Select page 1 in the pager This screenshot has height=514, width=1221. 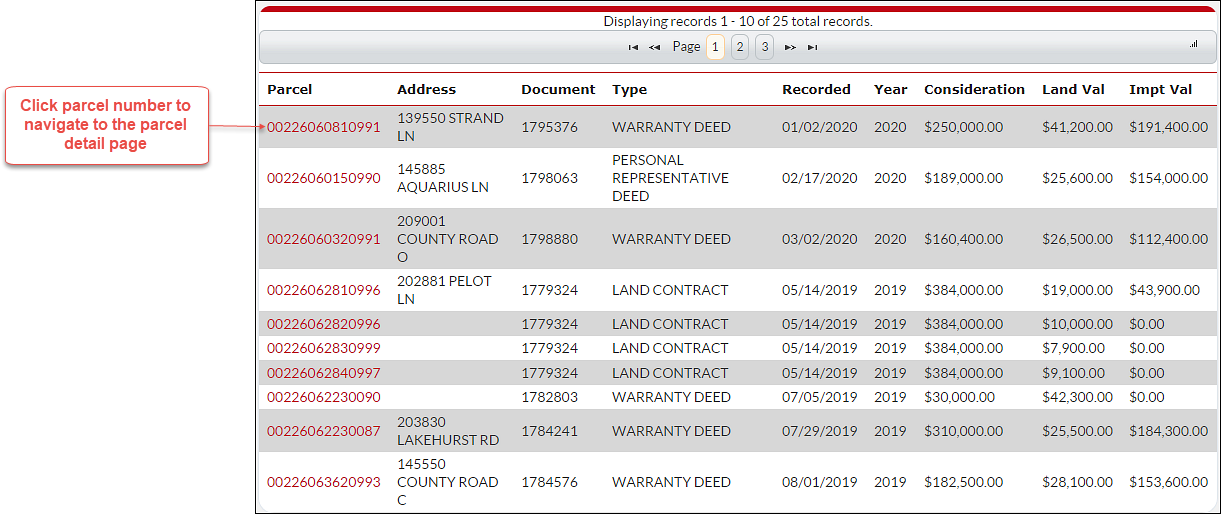coord(715,47)
